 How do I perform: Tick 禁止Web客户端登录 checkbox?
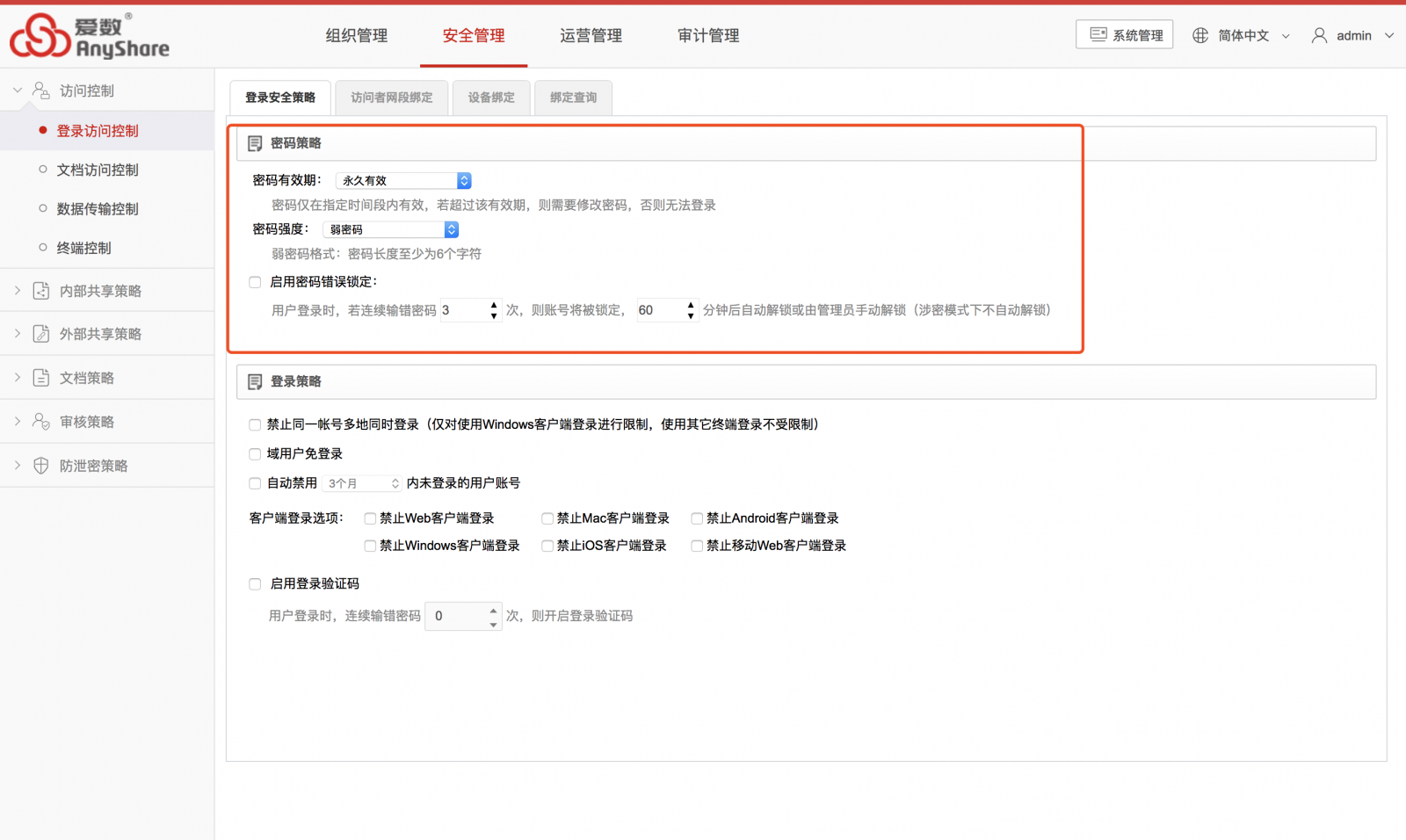pos(370,518)
